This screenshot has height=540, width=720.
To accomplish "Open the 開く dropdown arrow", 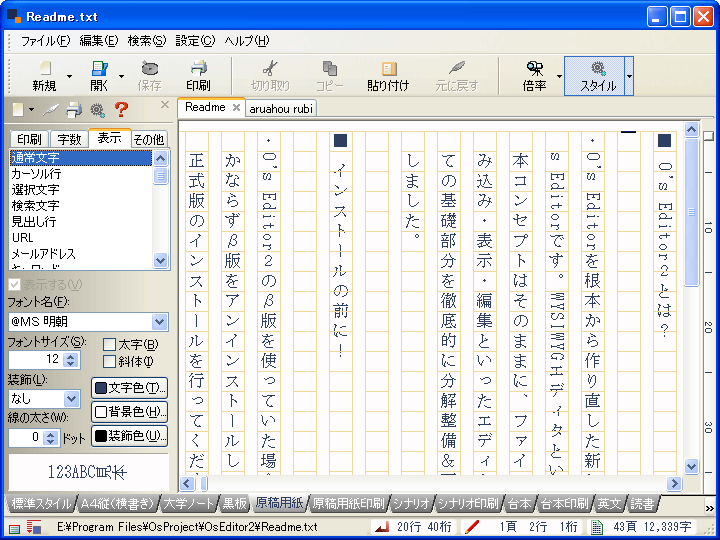I will pos(121,76).
